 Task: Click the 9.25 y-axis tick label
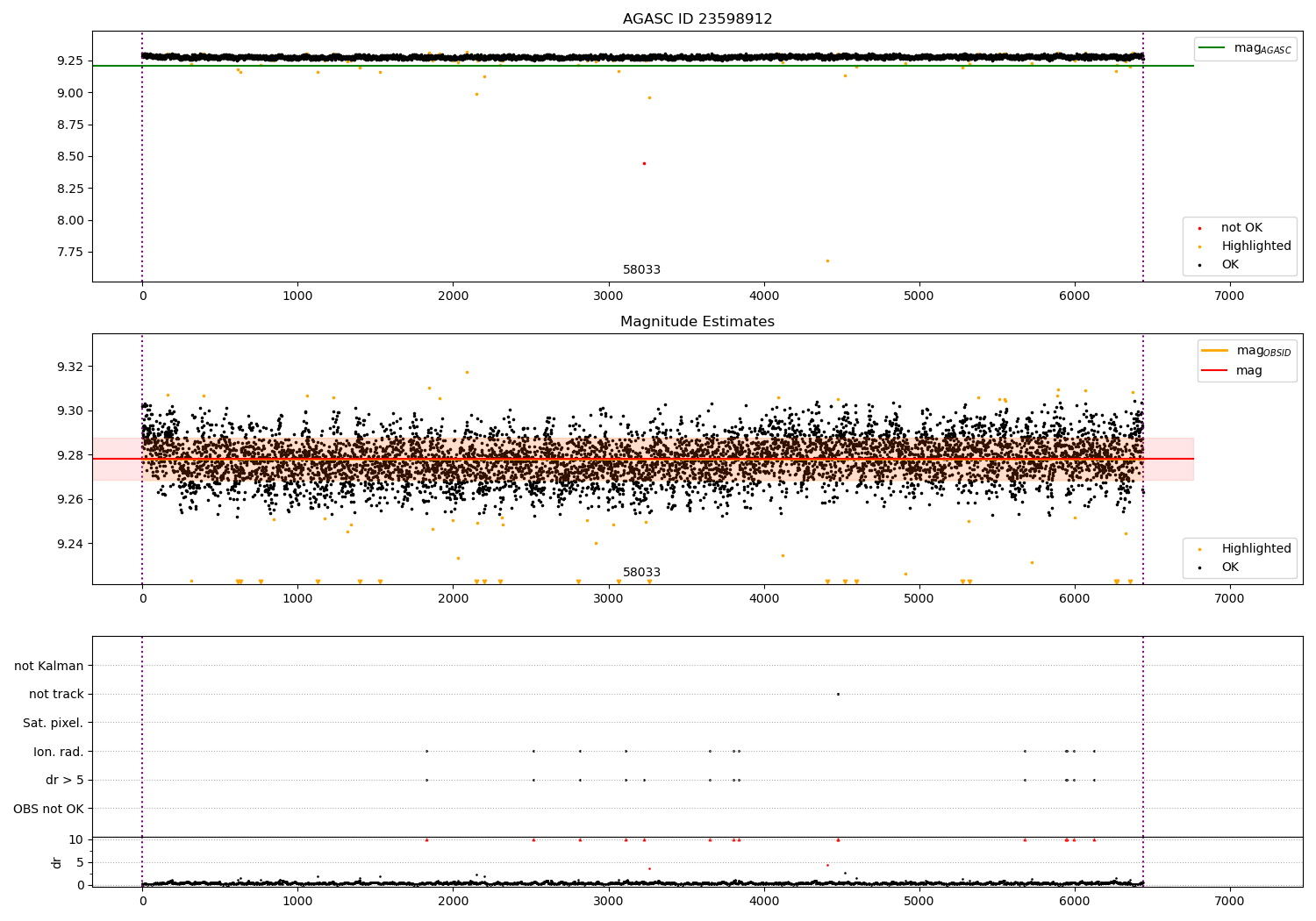(x=69, y=61)
